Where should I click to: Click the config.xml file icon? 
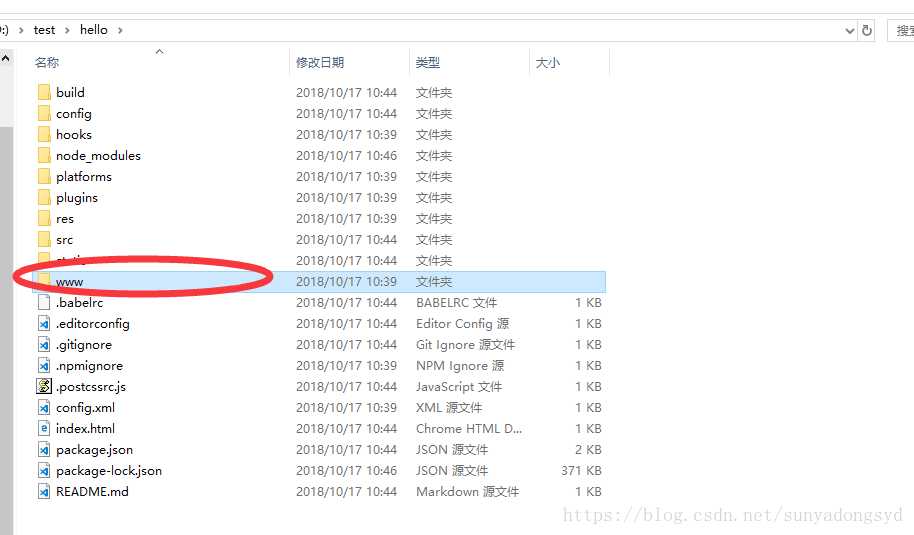tap(44, 407)
